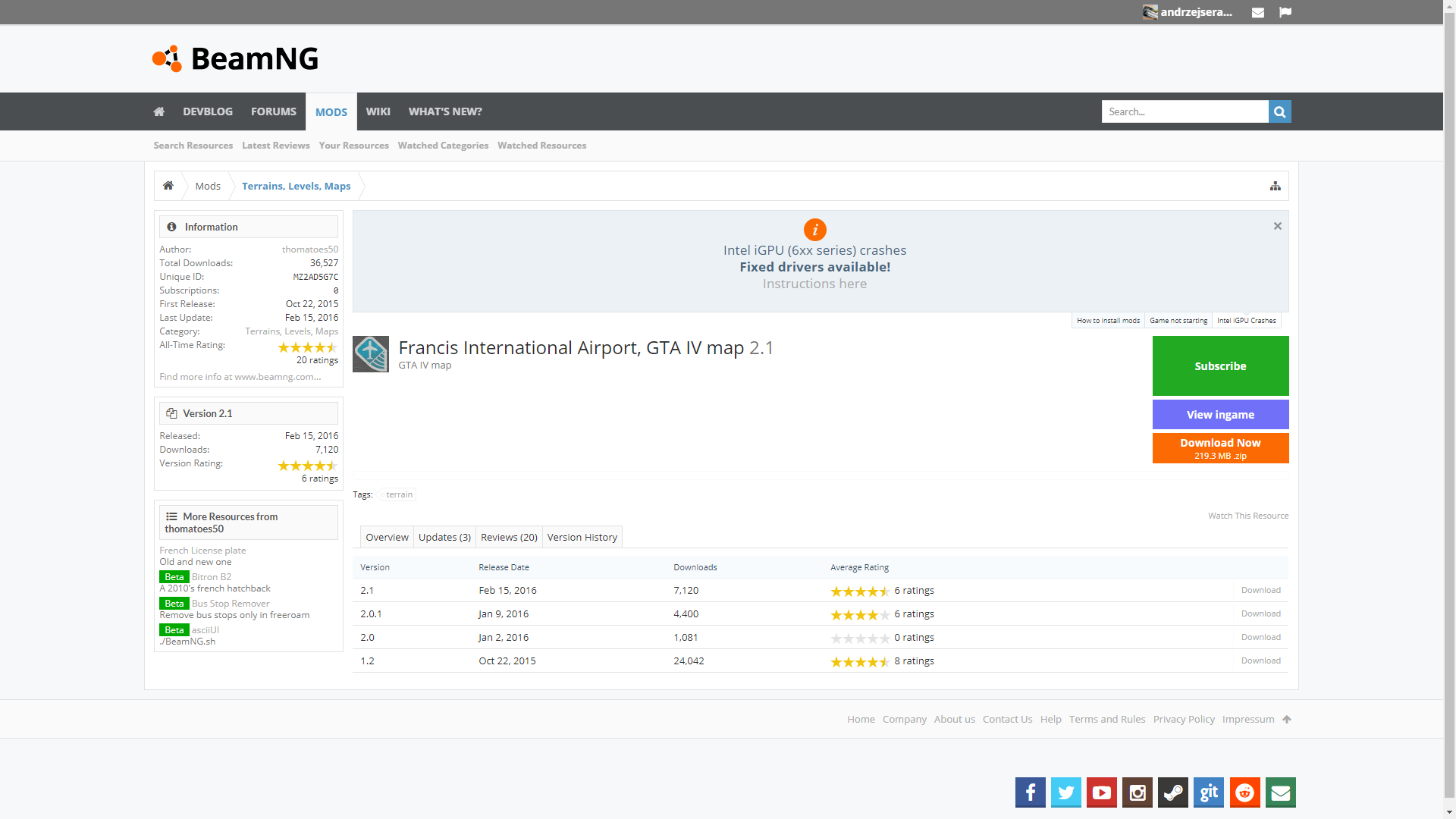
Task: Open Watched Categories
Action: click(x=443, y=146)
